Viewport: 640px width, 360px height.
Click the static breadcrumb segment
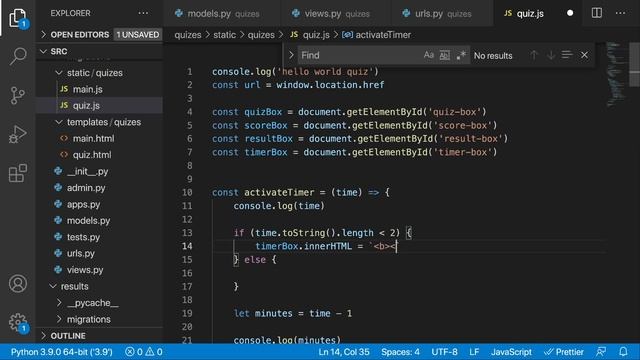(x=224, y=35)
